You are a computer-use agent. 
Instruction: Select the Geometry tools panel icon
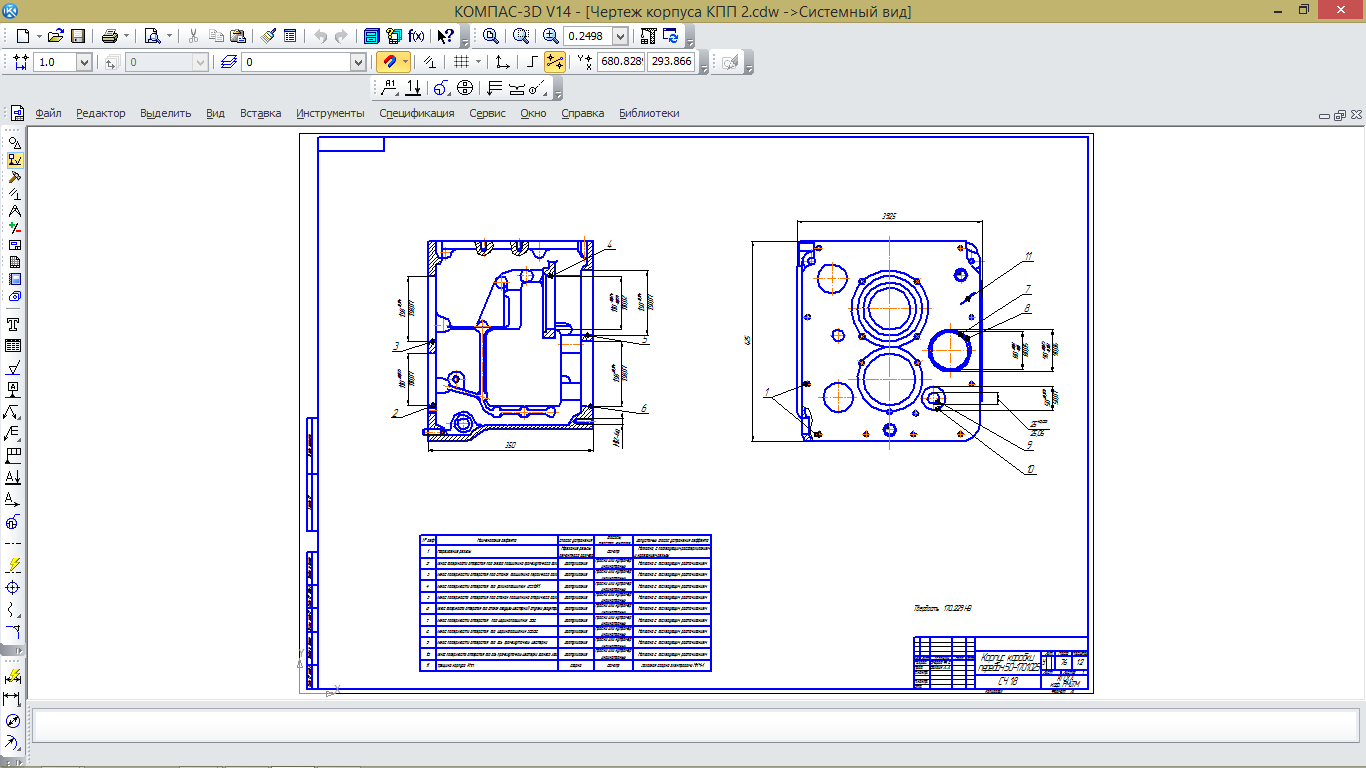tap(14, 142)
